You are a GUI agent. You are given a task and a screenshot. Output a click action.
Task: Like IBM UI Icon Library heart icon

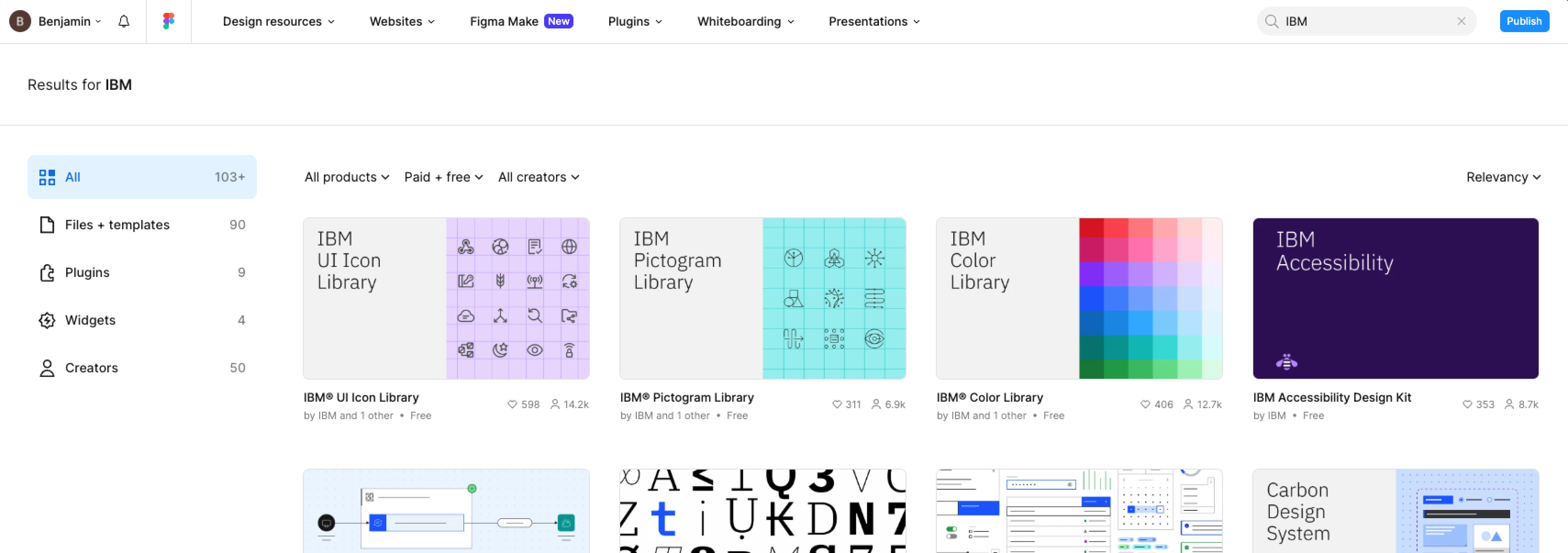click(512, 404)
